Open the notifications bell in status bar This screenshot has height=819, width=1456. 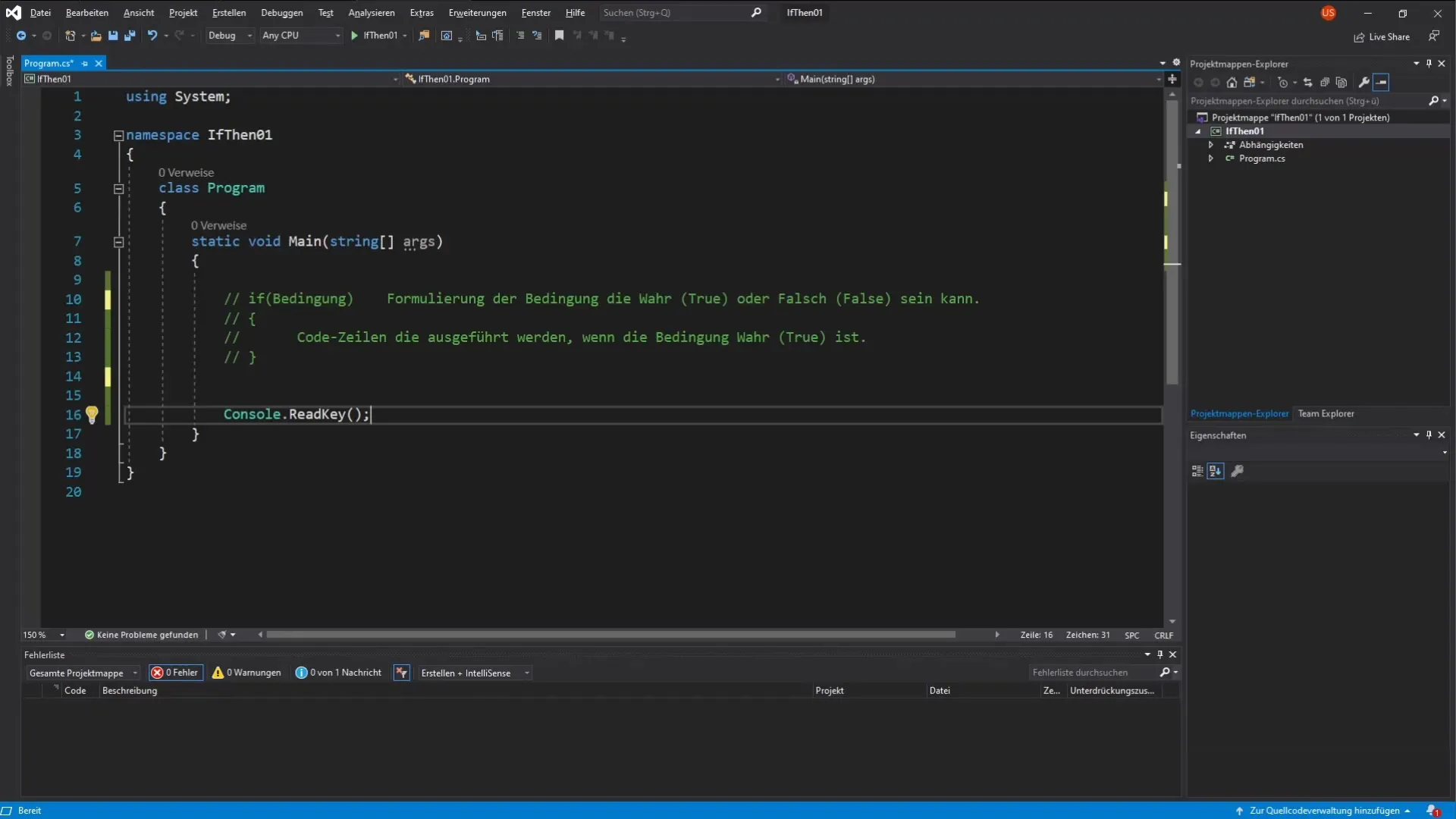(1432, 811)
